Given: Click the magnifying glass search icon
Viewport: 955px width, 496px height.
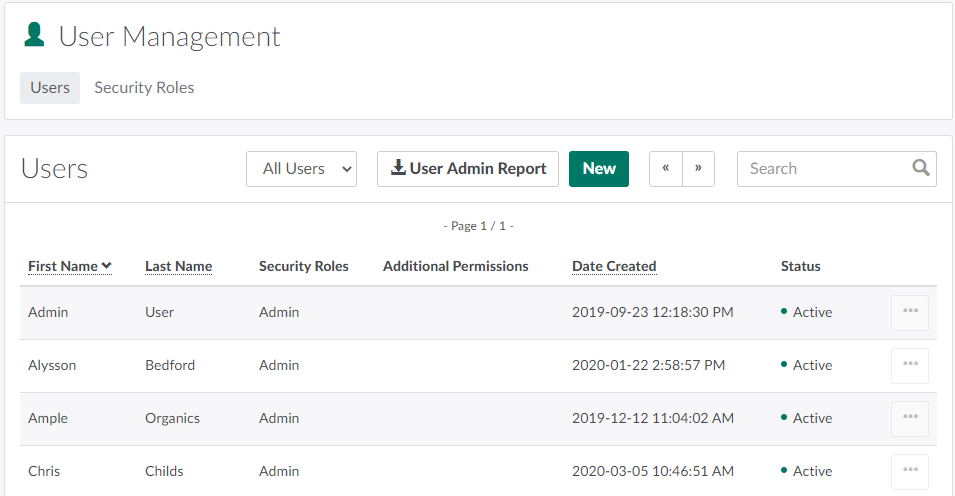Looking at the screenshot, I should click(x=921, y=168).
